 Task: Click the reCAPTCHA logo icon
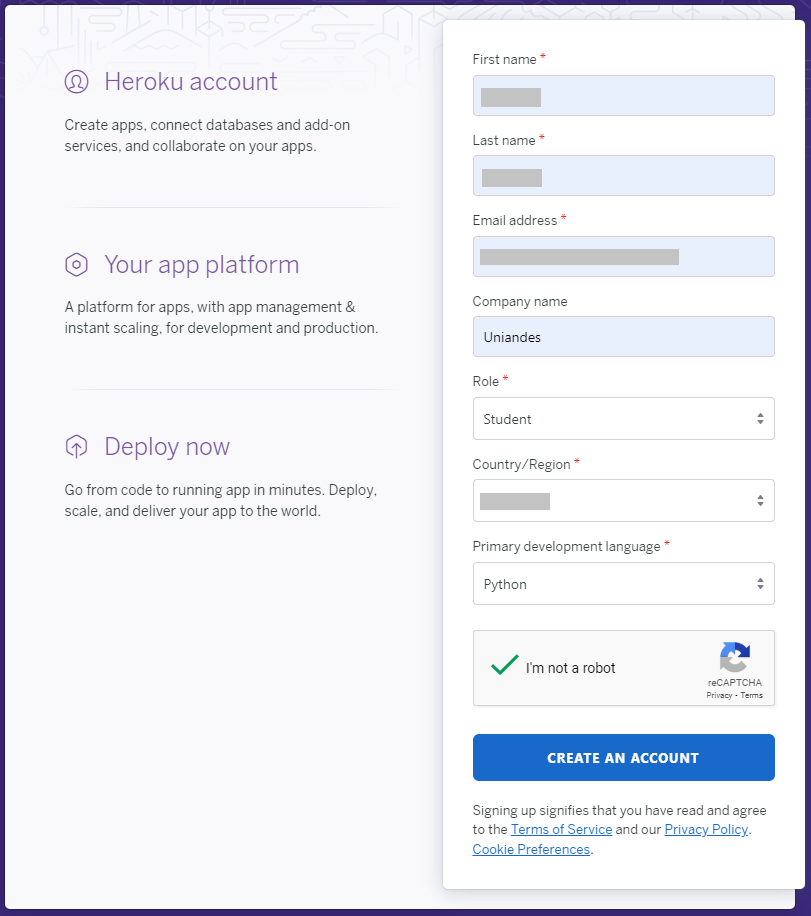point(735,657)
